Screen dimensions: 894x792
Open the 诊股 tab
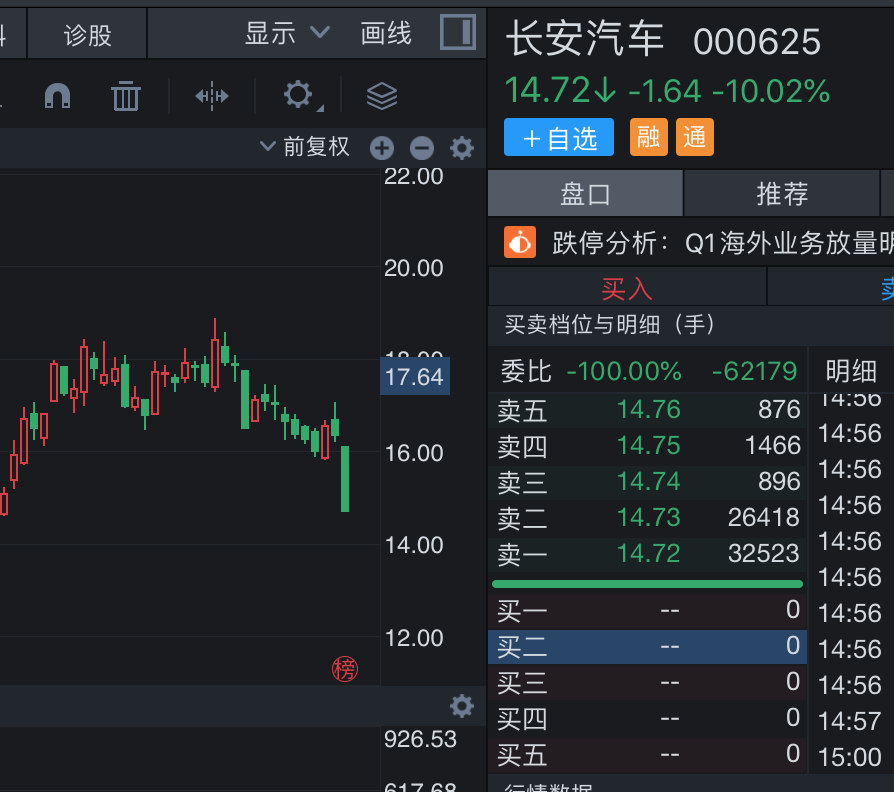[87, 34]
